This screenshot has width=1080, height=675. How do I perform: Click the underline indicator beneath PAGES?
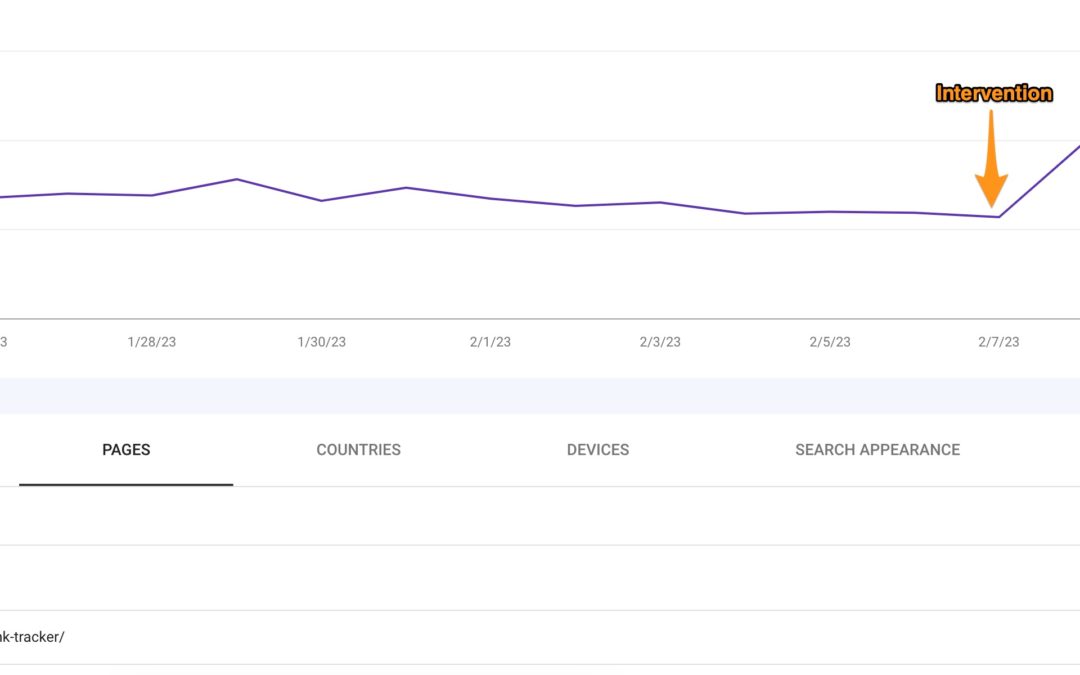click(x=126, y=485)
